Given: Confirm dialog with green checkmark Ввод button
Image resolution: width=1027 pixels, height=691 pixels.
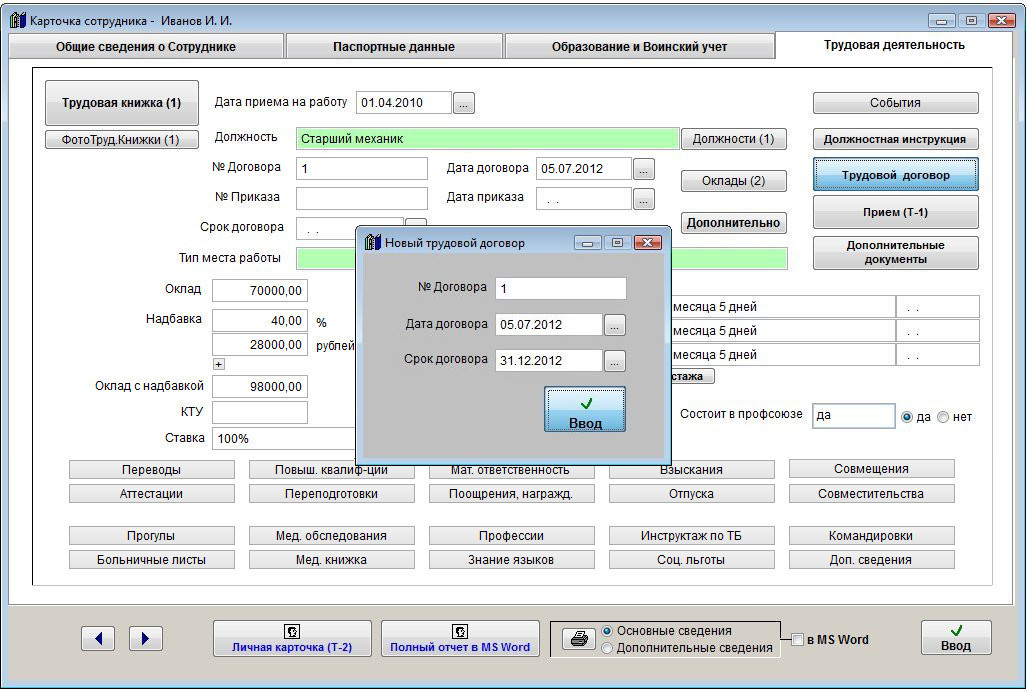Looking at the screenshot, I should (x=585, y=410).
